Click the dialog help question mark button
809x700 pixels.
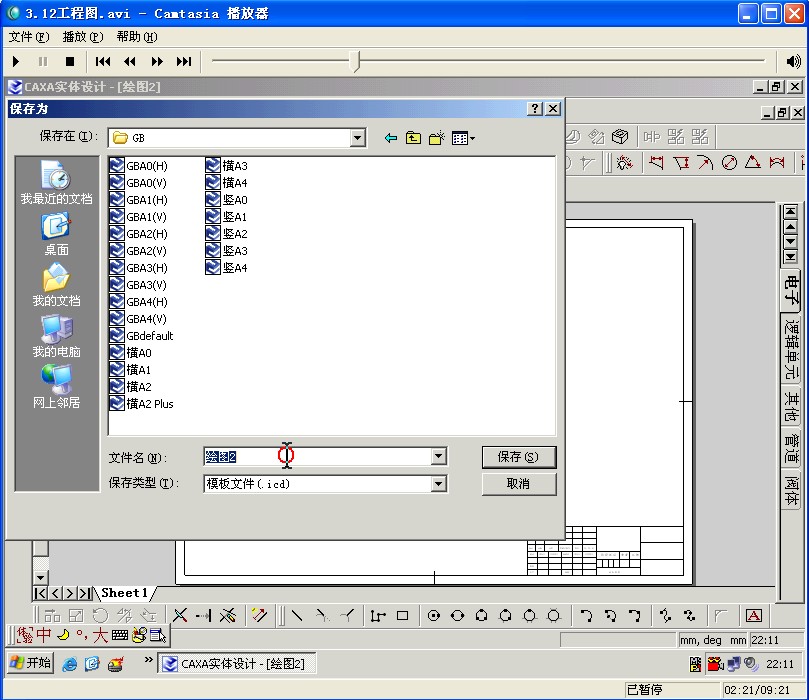pos(535,108)
